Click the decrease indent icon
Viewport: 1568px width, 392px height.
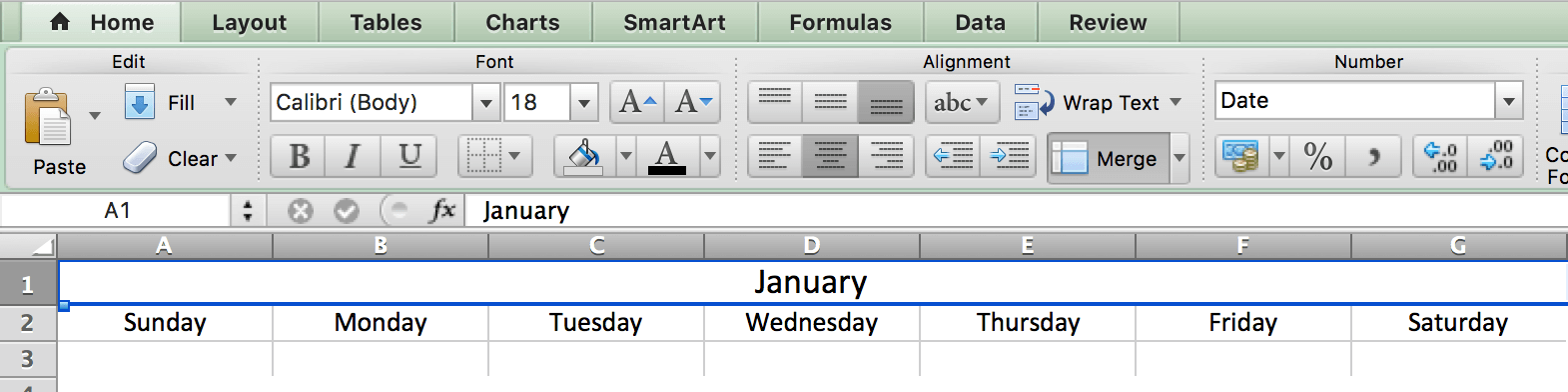(954, 156)
